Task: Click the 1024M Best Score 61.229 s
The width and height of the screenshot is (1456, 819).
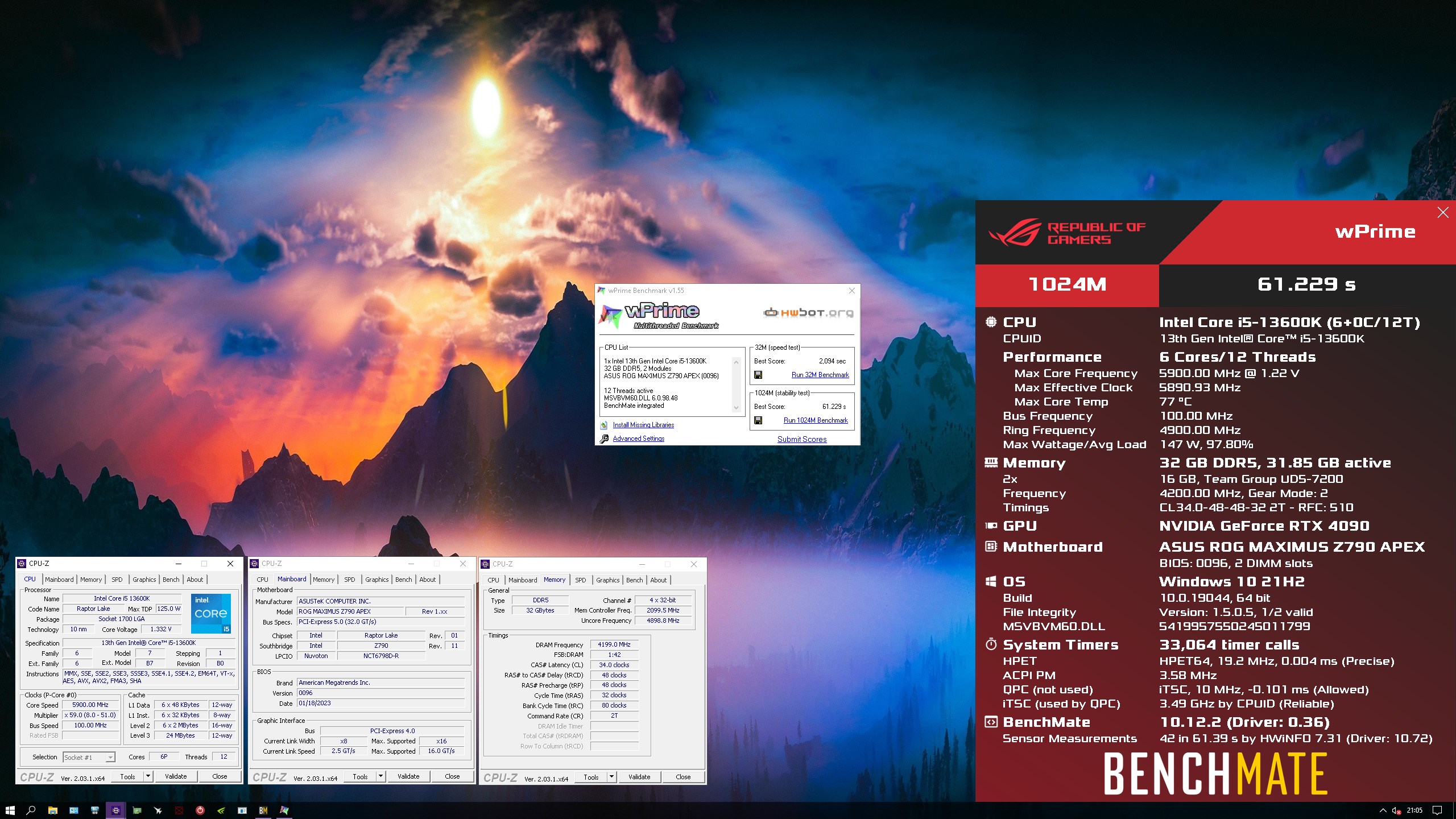Action: (834, 407)
